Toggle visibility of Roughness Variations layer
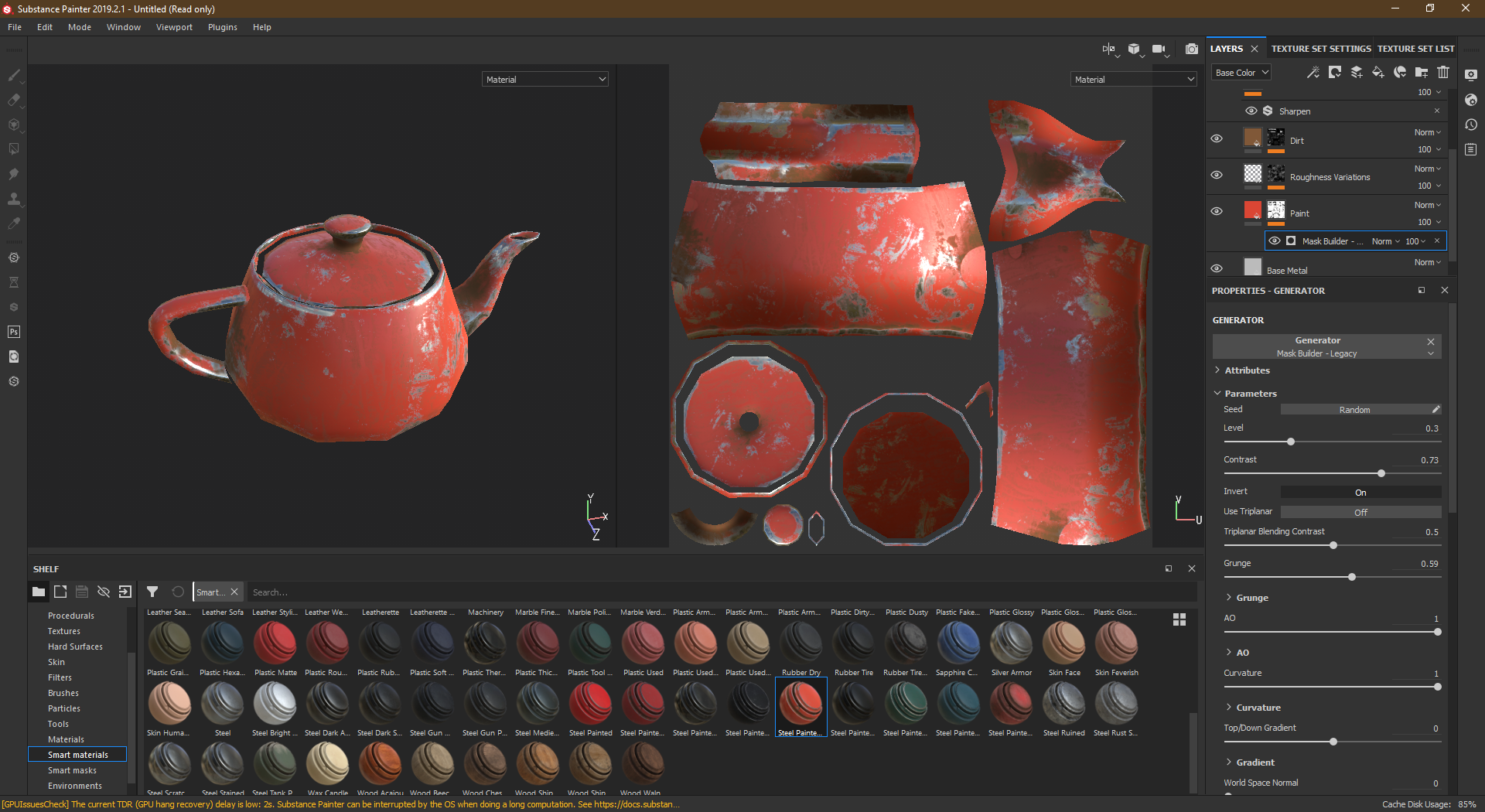1485x812 pixels. (x=1217, y=175)
